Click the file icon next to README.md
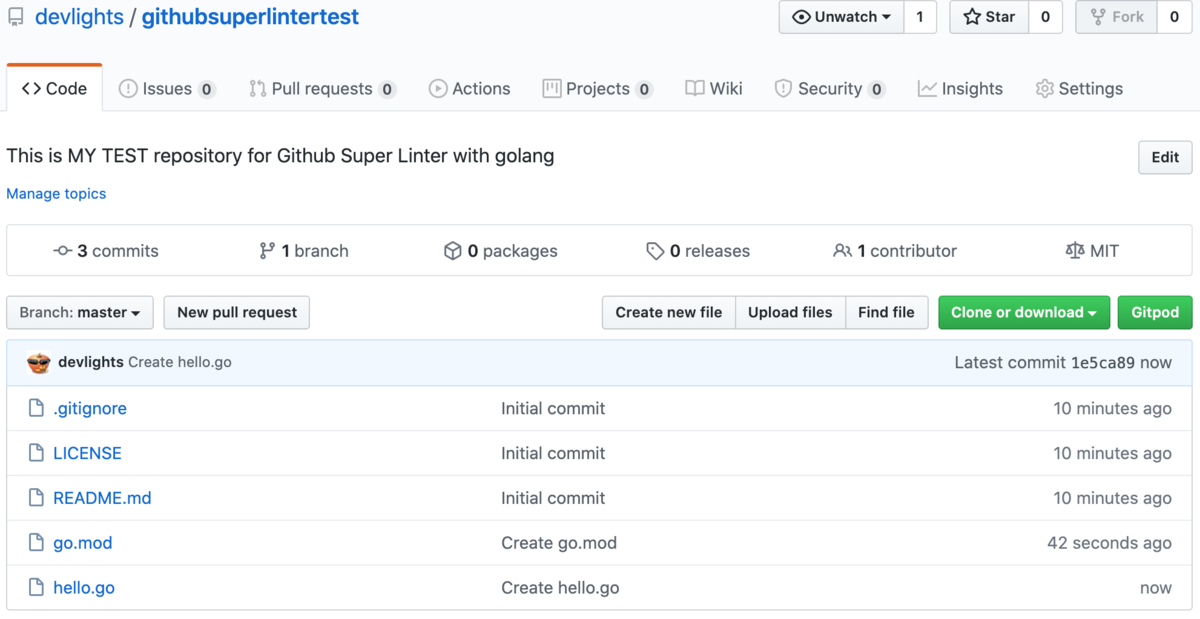Viewport: 1200px width, 619px height. 36,498
